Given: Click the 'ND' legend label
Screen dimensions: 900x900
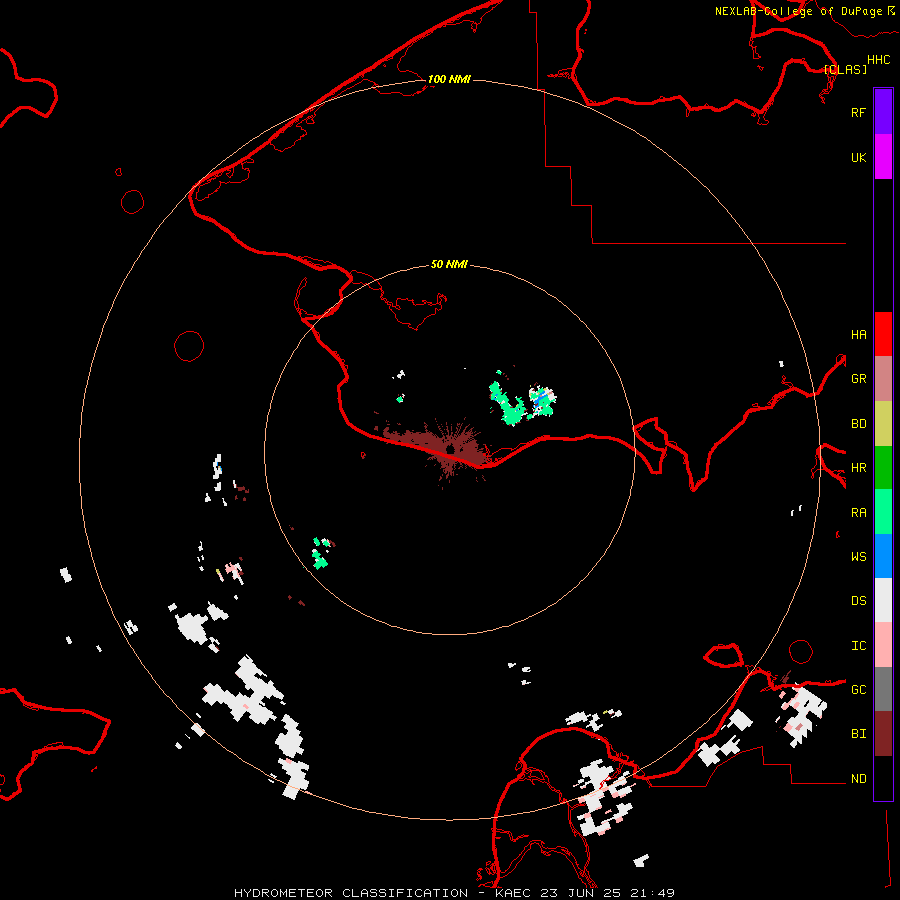Looking at the screenshot, I should pos(858,779).
